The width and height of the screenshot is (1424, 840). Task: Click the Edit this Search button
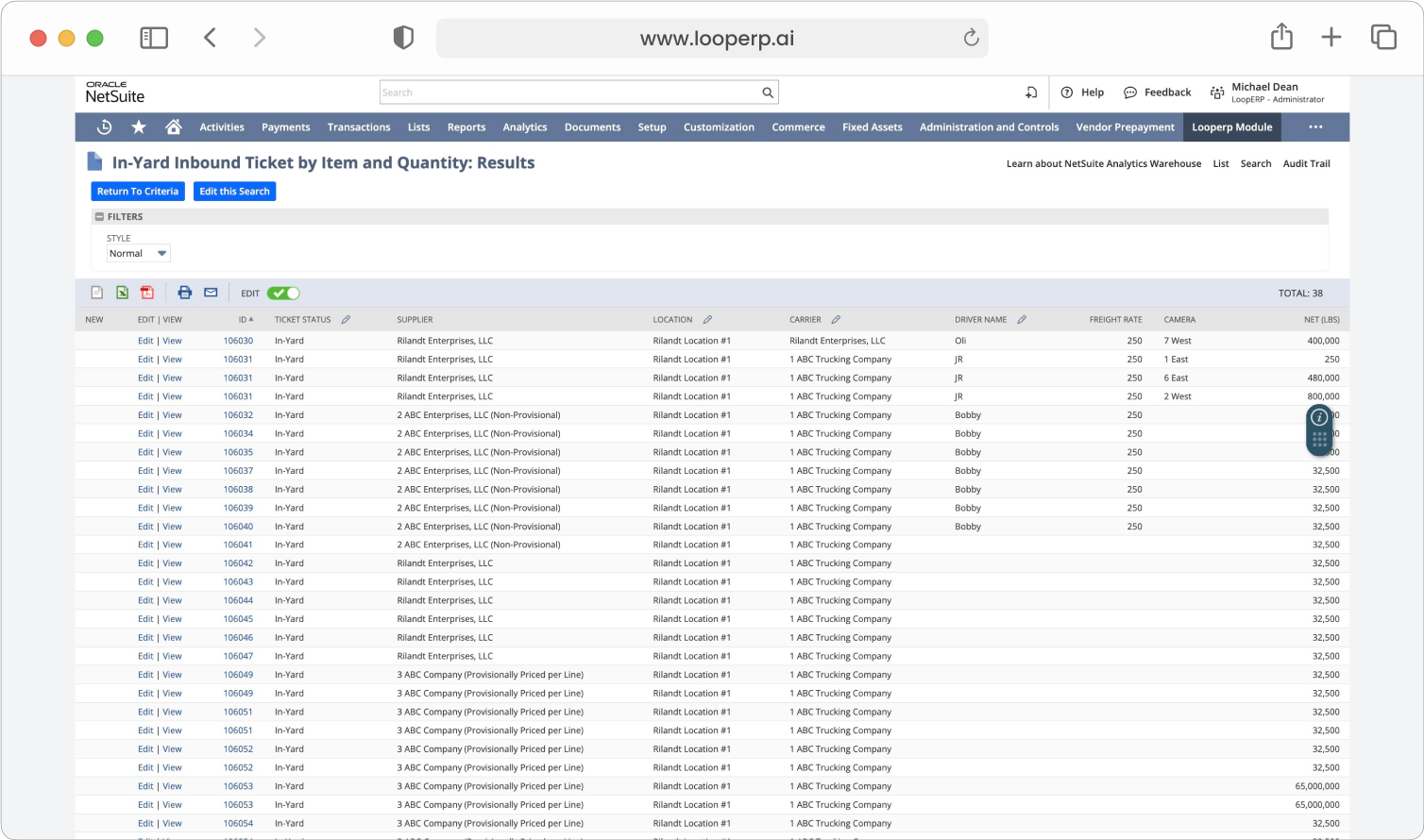click(234, 192)
